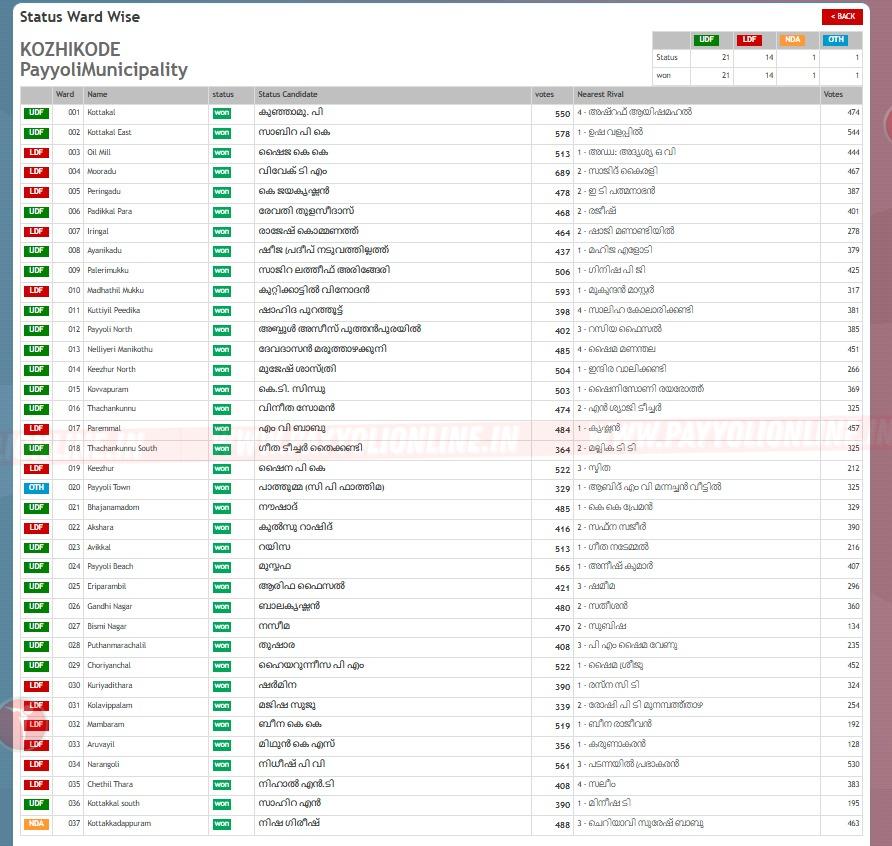892x846 pixels.
Task: Select the Gandhi Nagar ward name
Action: click(x=109, y=606)
